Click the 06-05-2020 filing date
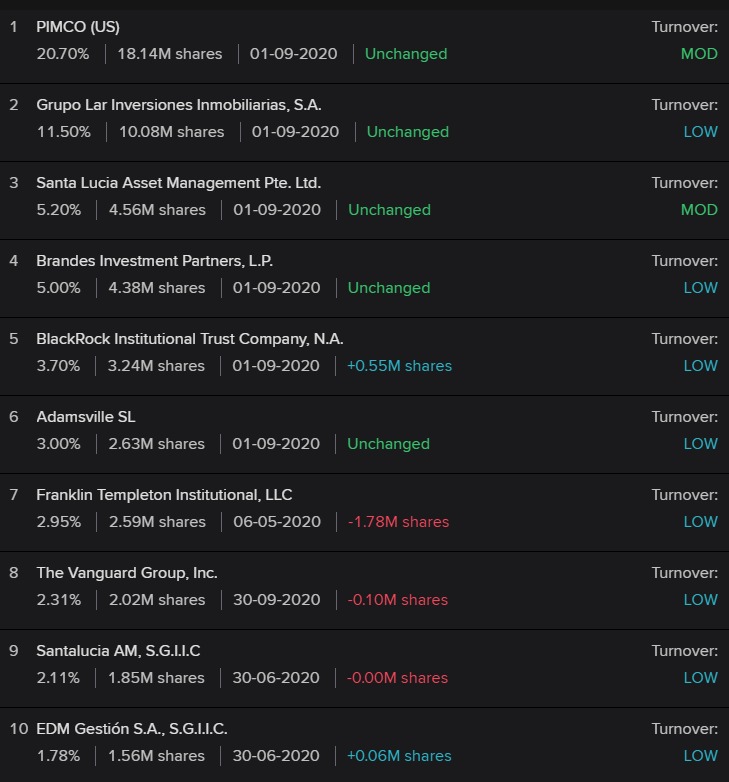The height and width of the screenshot is (782, 729). (277, 522)
